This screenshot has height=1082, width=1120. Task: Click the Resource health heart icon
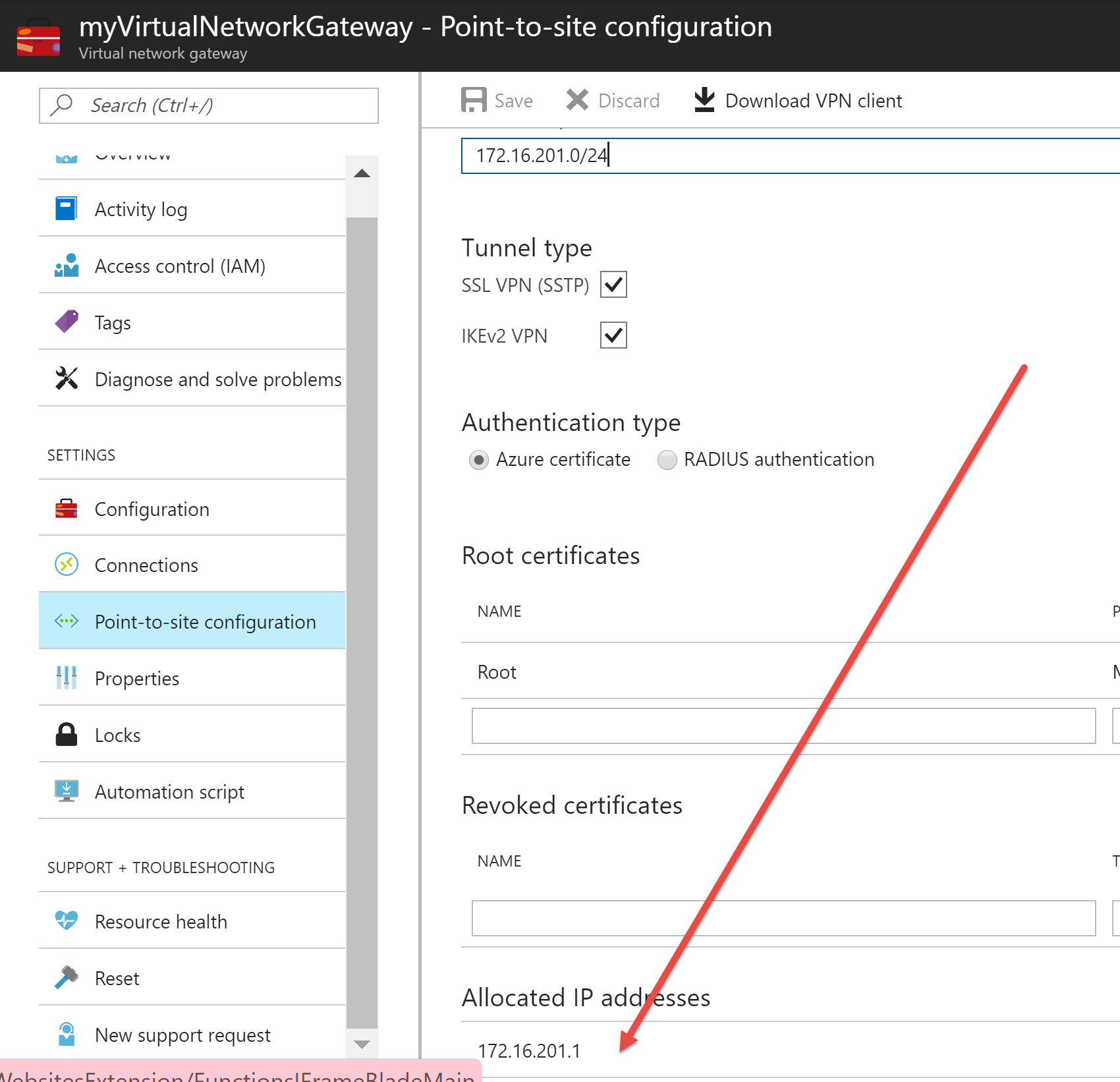tap(66, 920)
